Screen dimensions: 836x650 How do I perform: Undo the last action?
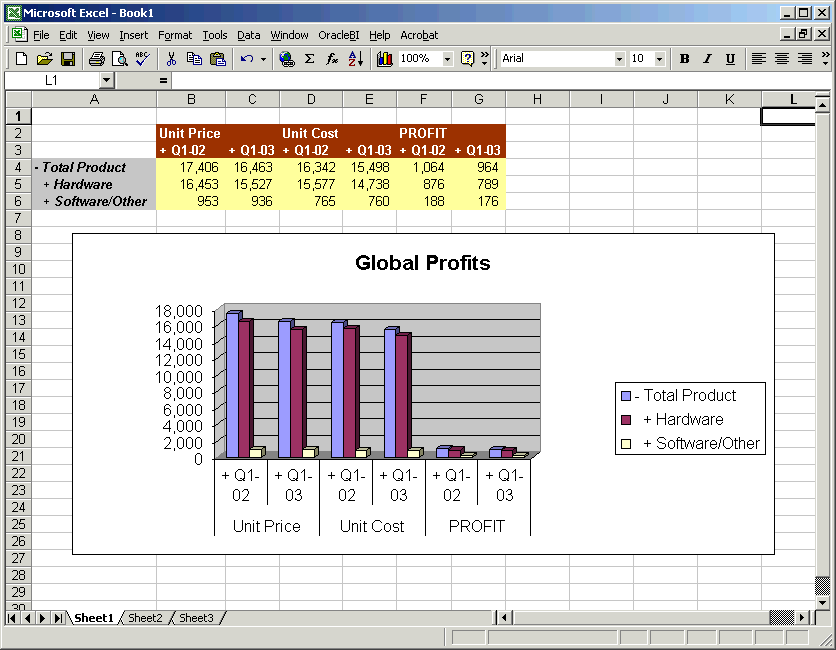pos(247,59)
